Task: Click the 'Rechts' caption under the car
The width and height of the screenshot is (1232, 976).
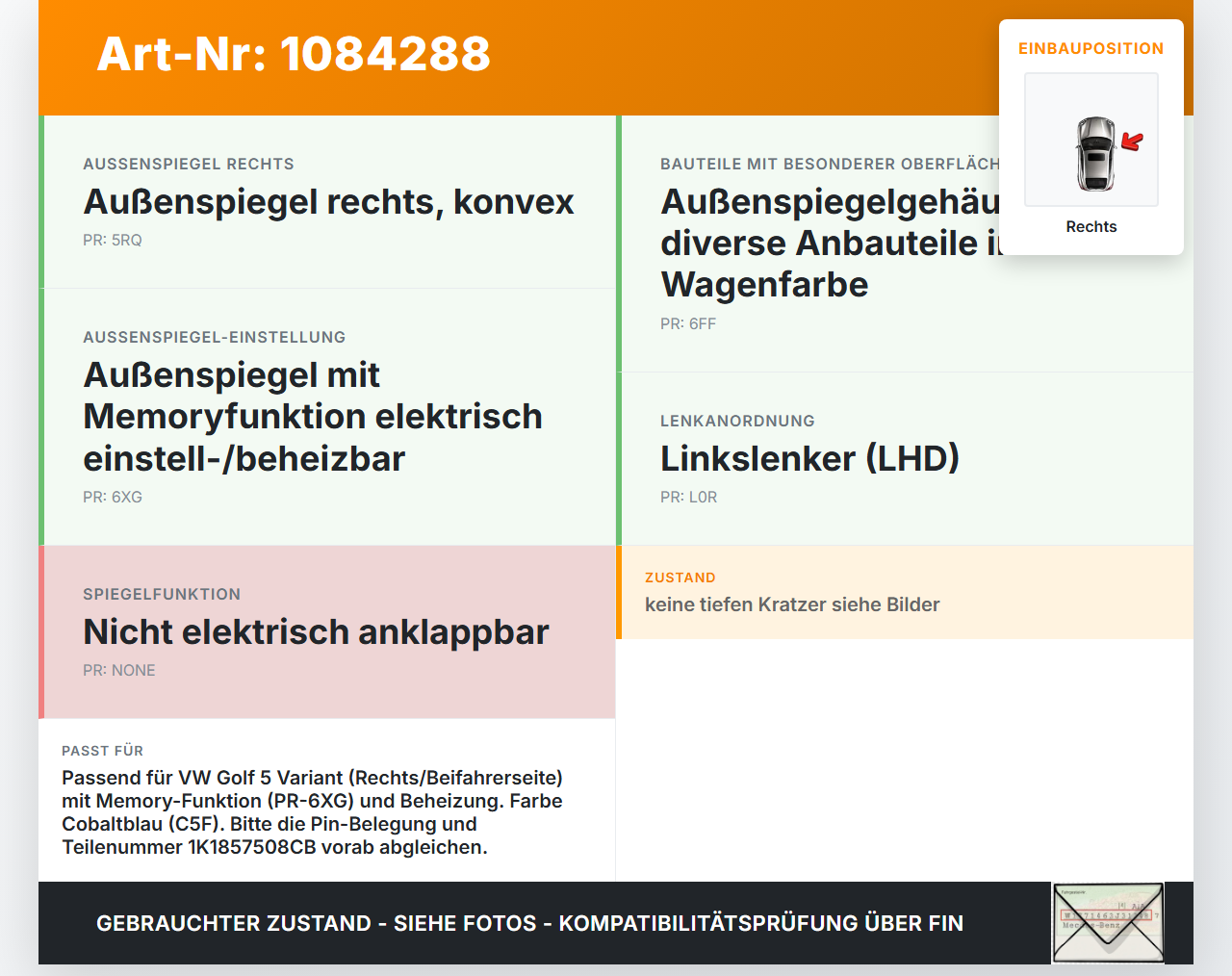Action: coord(1091,227)
